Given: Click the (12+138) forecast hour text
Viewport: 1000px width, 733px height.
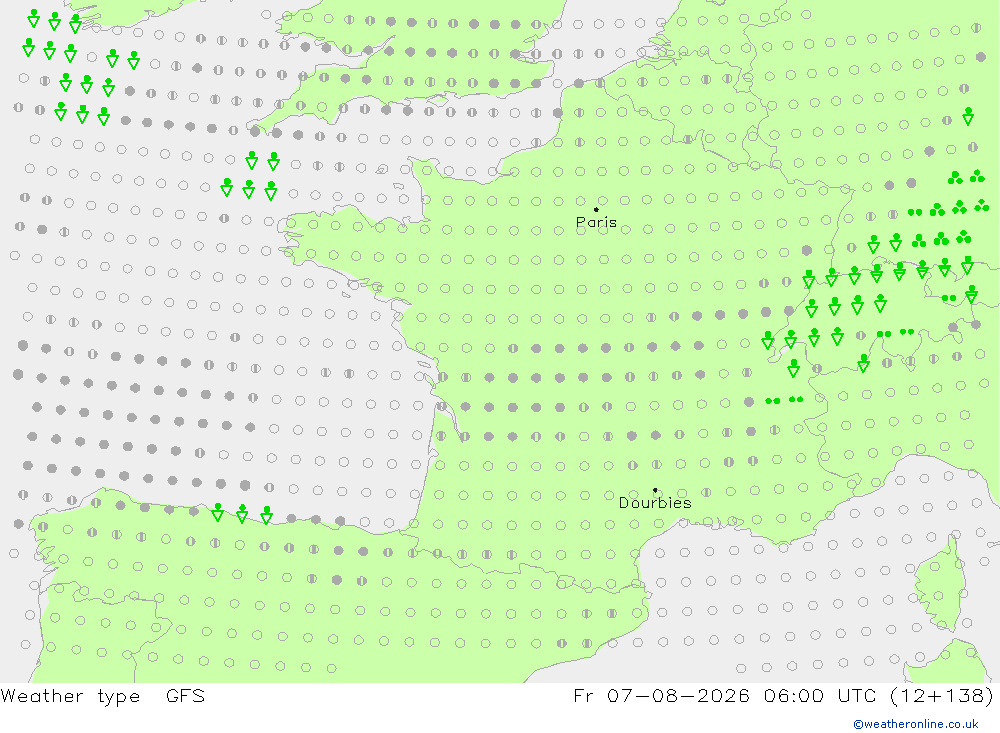Looking at the screenshot, I should tap(941, 695).
